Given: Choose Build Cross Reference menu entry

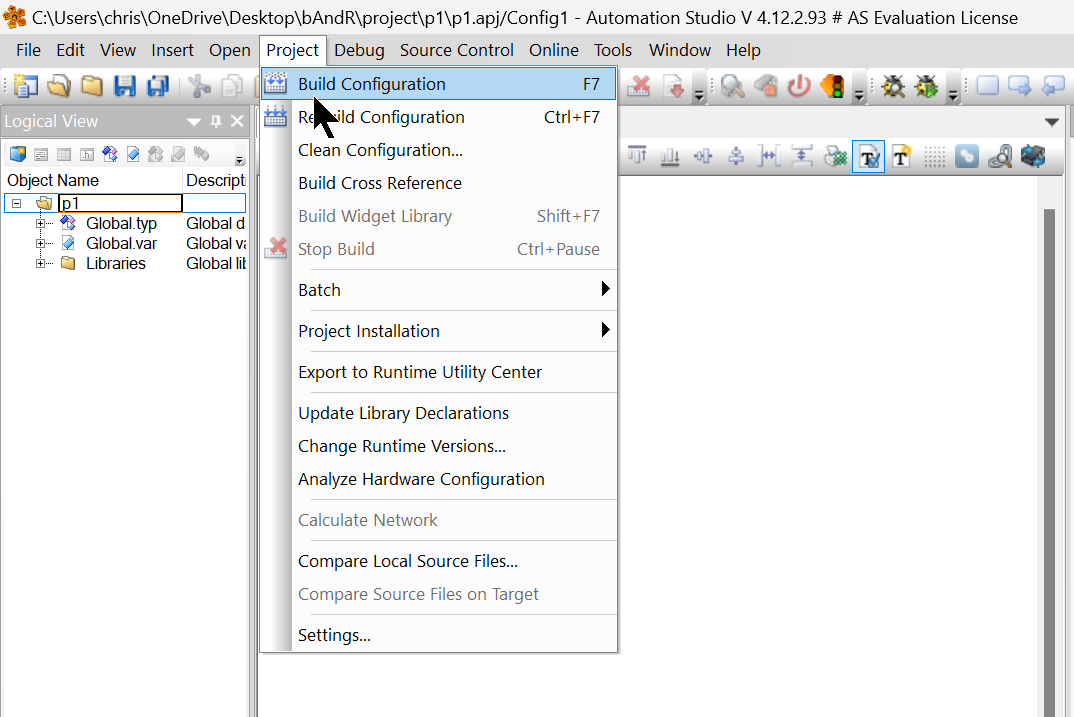Looking at the screenshot, I should [x=438, y=183].
